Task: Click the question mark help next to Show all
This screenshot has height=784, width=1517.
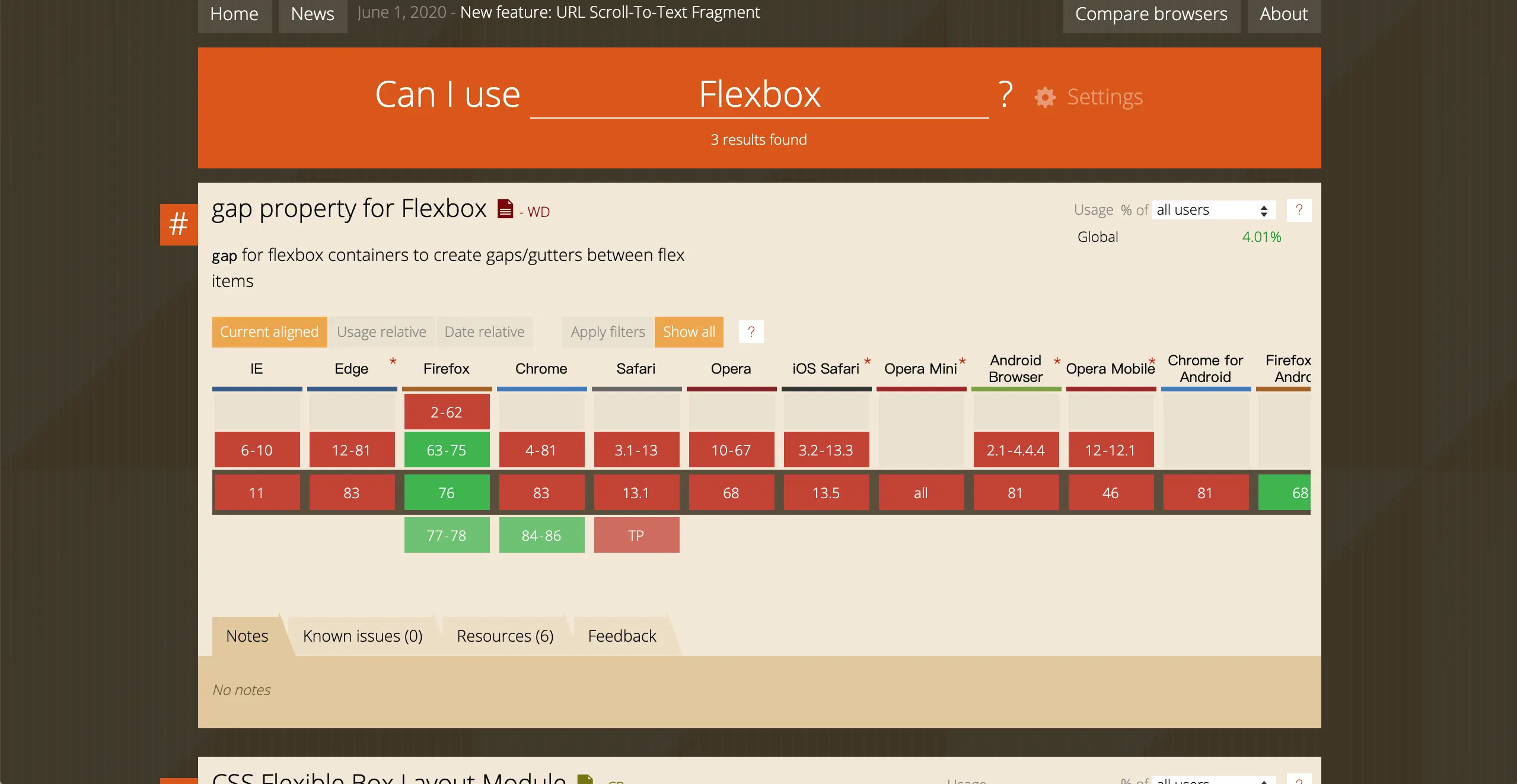Action: click(x=751, y=332)
